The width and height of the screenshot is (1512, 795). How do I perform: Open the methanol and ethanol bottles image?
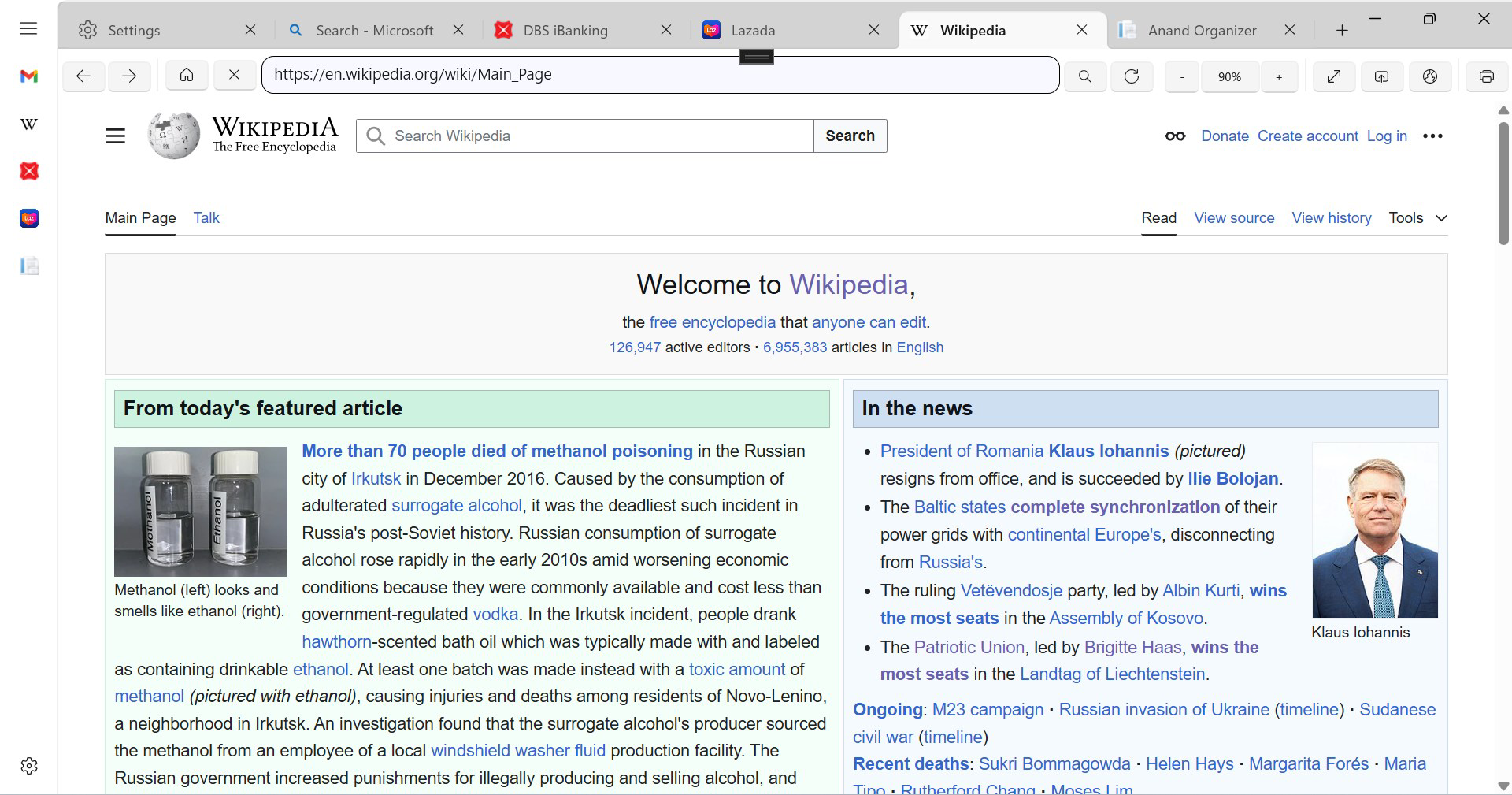pos(200,511)
